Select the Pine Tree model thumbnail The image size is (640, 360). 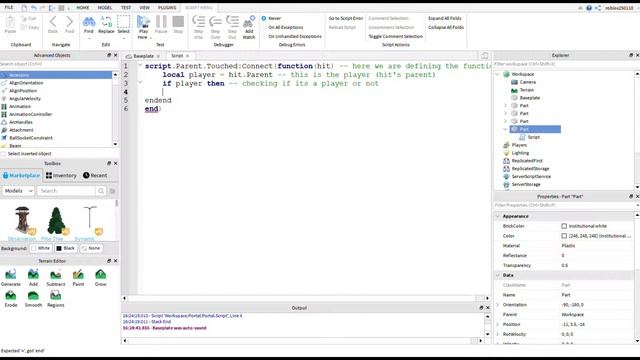pos(56,220)
